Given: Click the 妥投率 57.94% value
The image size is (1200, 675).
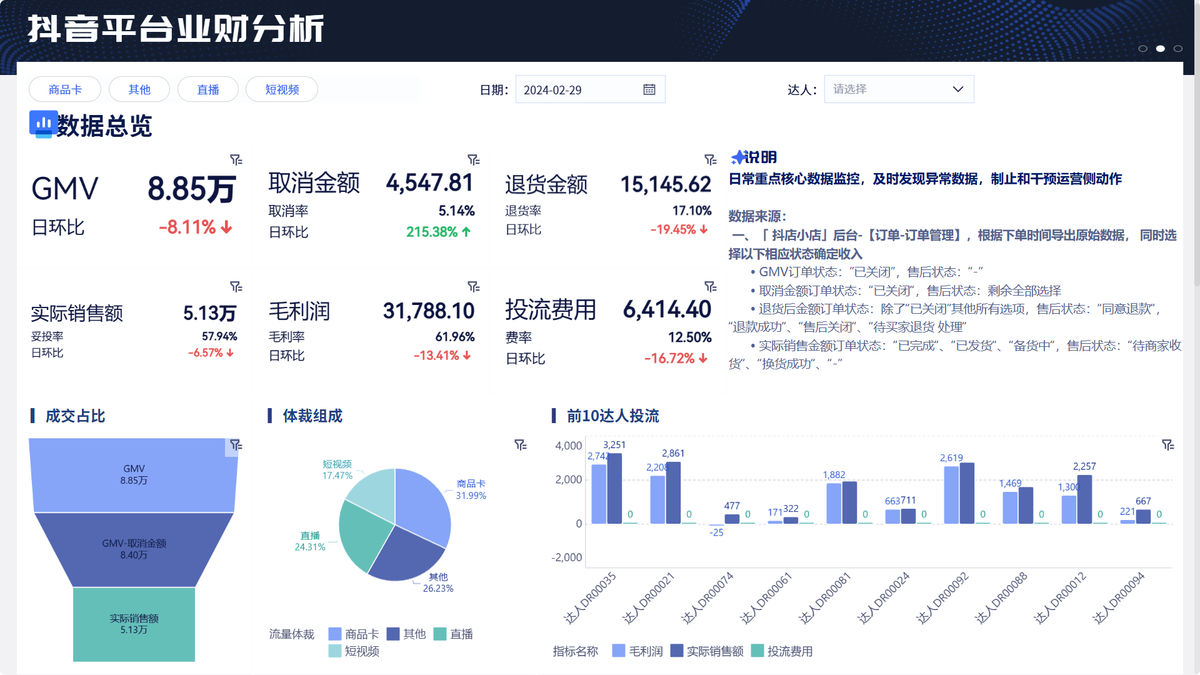Looking at the screenshot, I should point(219,336).
